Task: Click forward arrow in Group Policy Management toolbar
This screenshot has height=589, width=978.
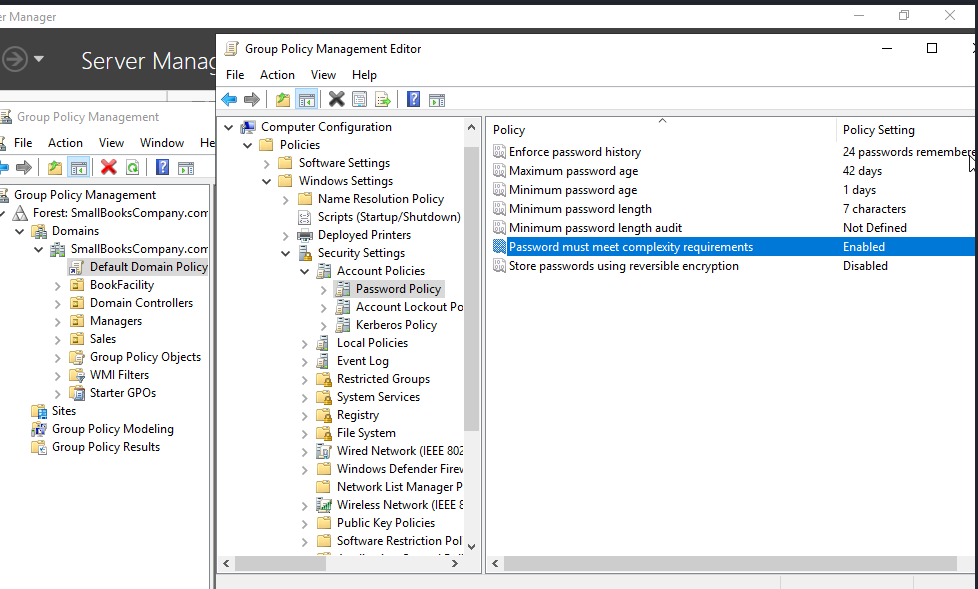Action: 24,167
